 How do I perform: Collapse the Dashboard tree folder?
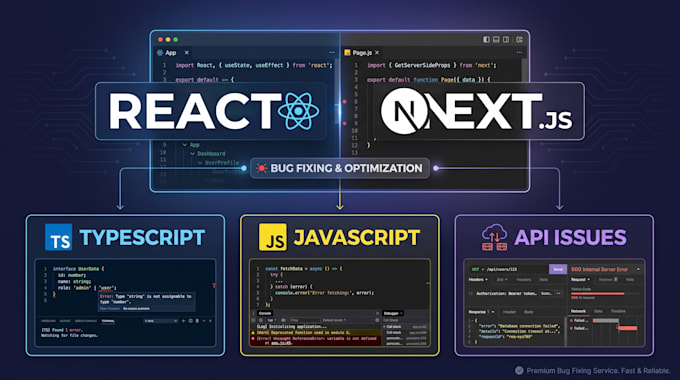[193, 154]
